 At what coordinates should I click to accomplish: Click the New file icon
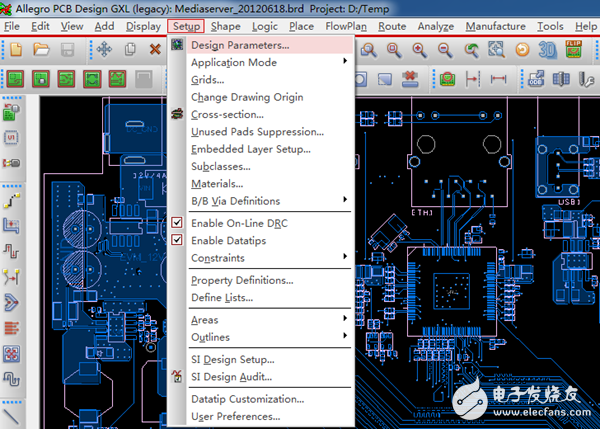(15, 48)
